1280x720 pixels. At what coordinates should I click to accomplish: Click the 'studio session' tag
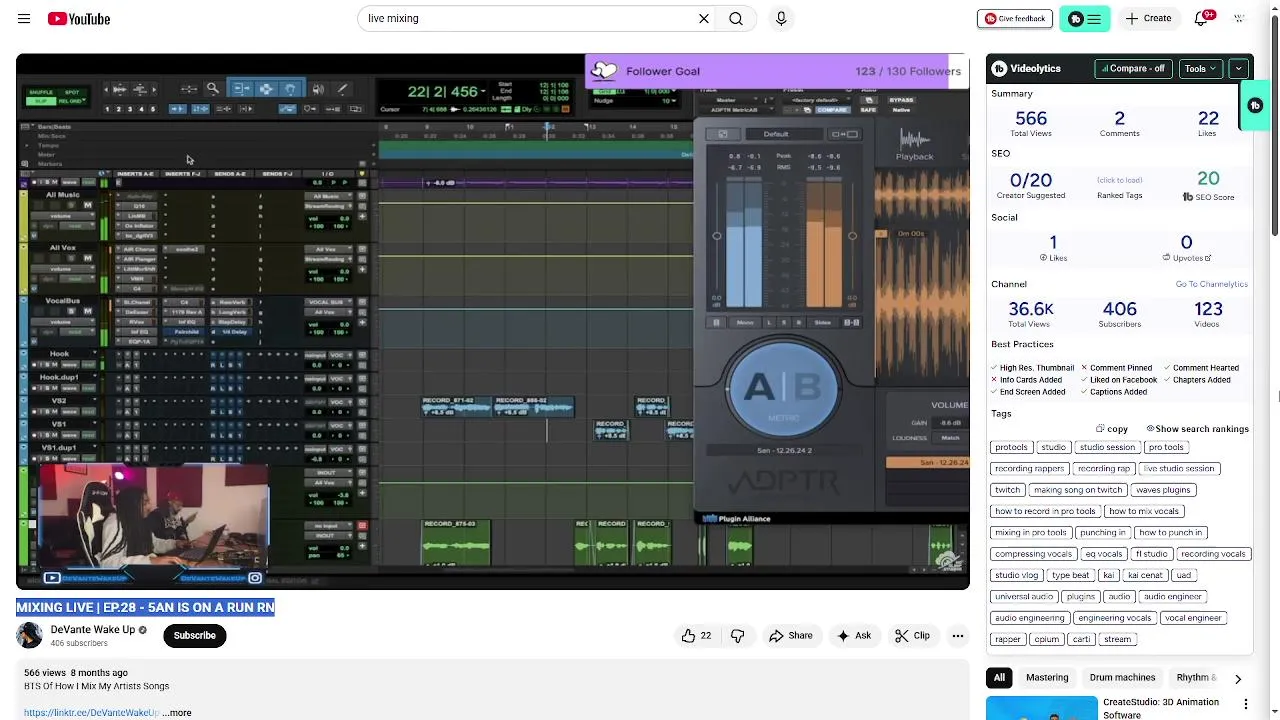click(x=1107, y=447)
